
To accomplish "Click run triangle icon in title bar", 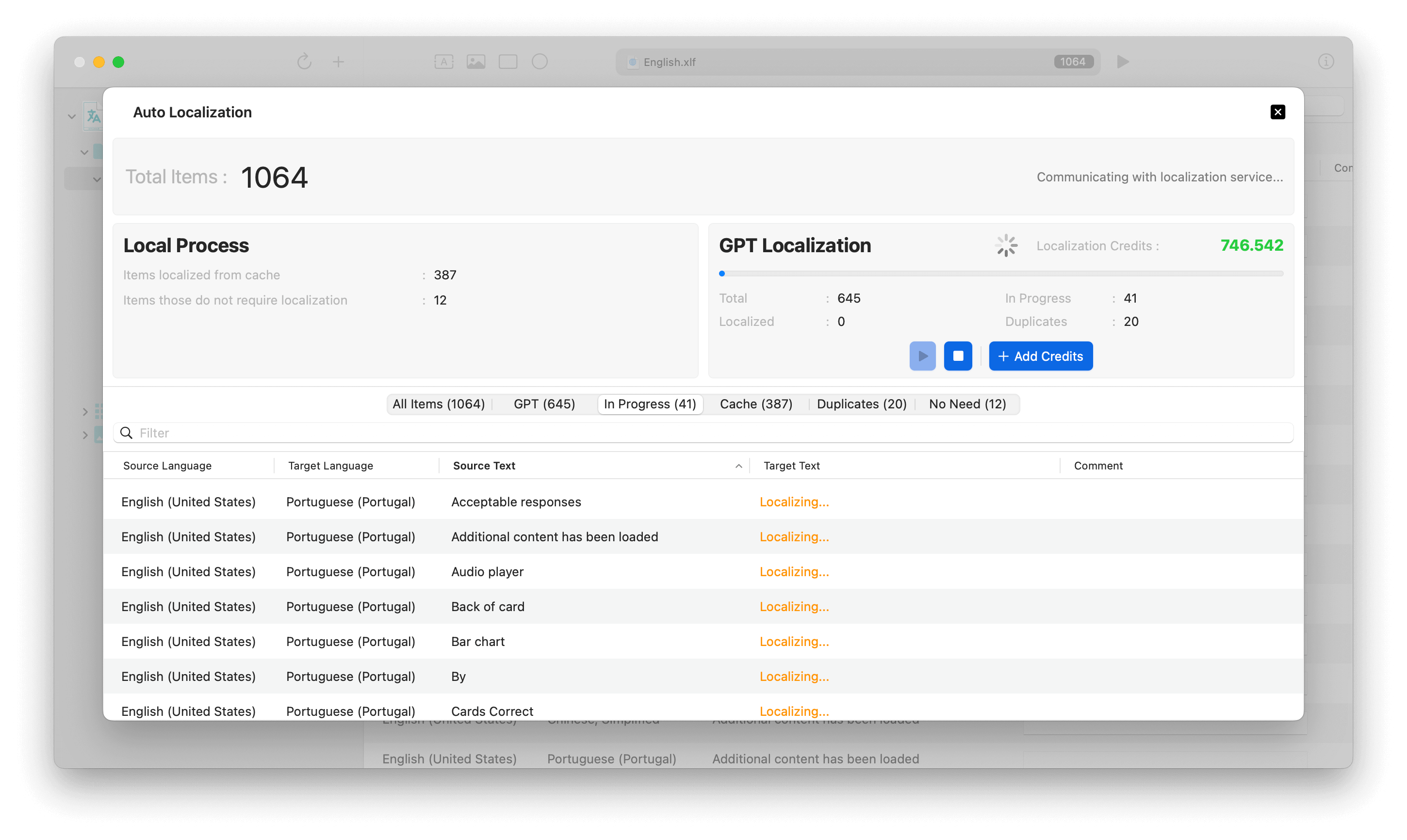I will pyautogui.click(x=1123, y=62).
